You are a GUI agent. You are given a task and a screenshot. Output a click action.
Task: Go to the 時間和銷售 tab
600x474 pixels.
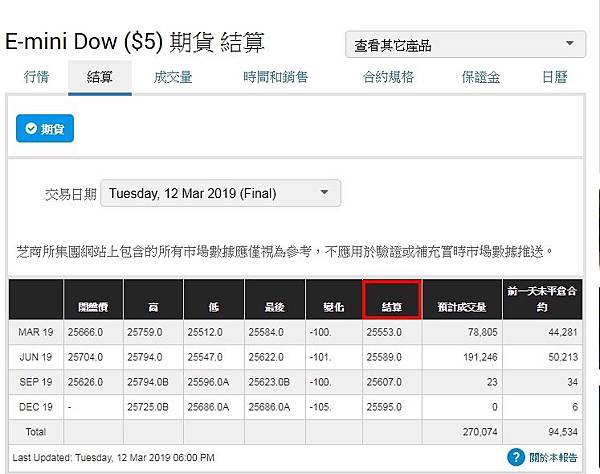pyautogui.click(x=276, y=77)
